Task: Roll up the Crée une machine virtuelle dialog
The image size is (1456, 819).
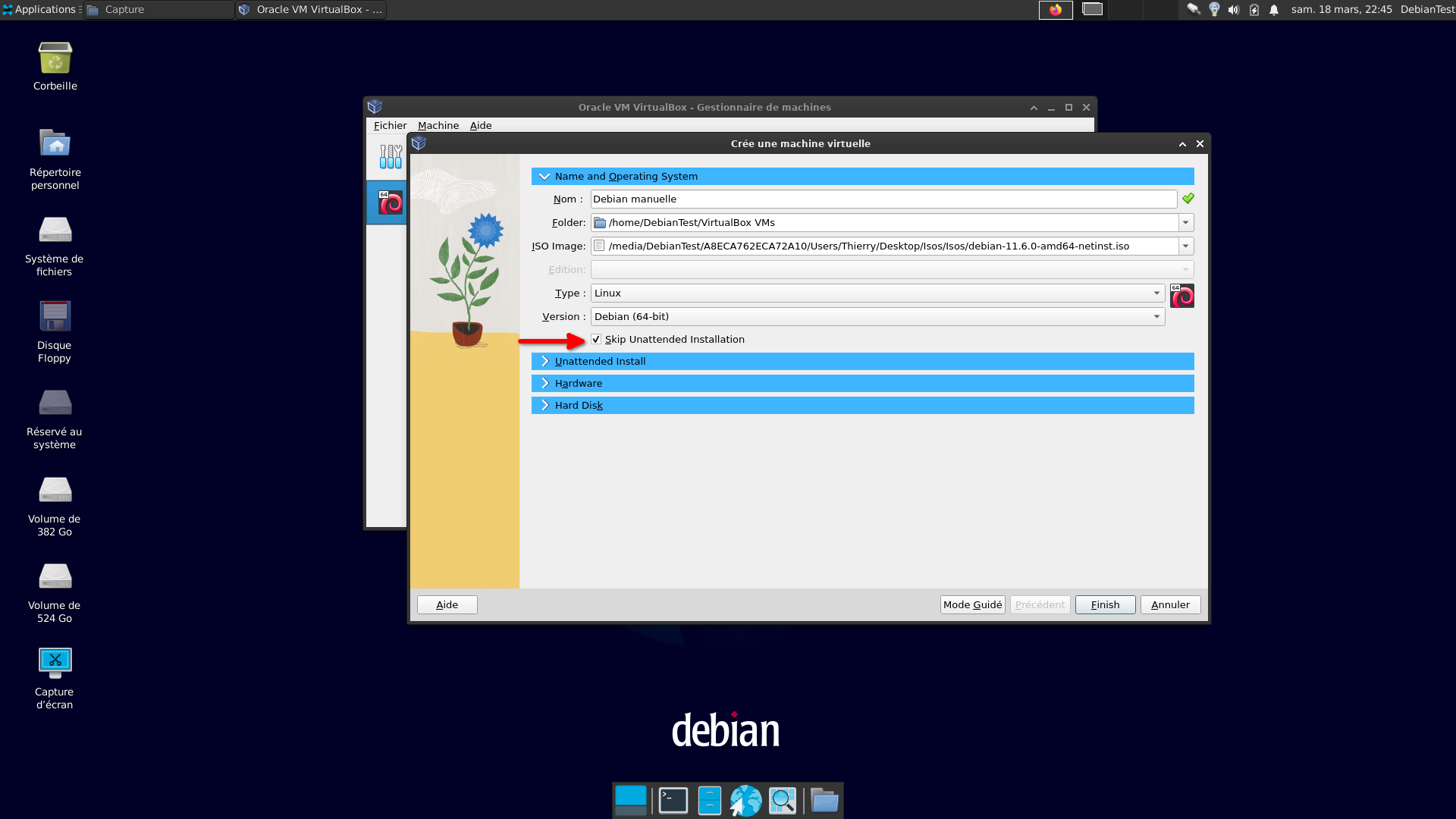Action: (1182, 144)
